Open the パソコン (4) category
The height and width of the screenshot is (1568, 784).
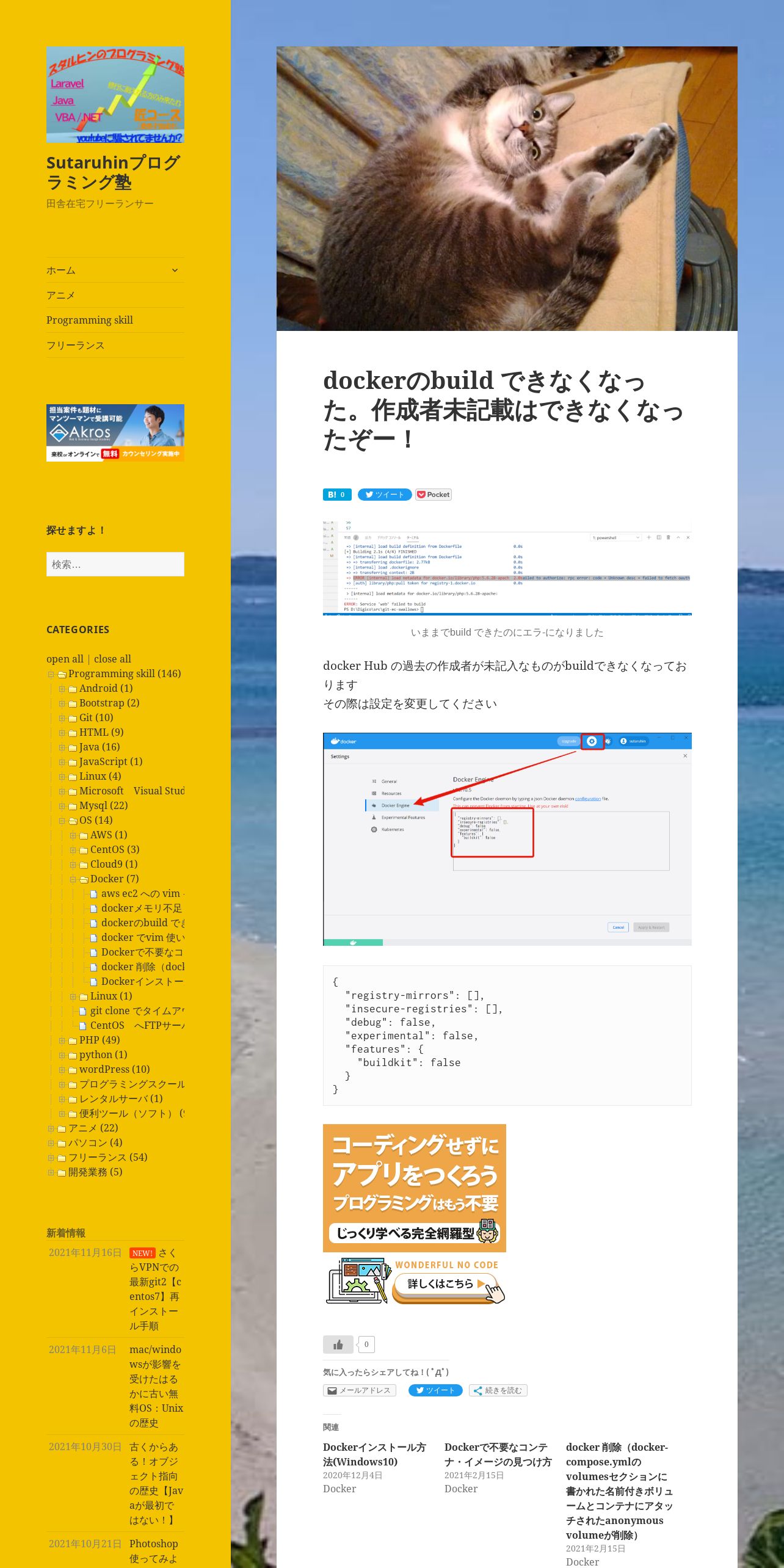(x=95, y=1142)
